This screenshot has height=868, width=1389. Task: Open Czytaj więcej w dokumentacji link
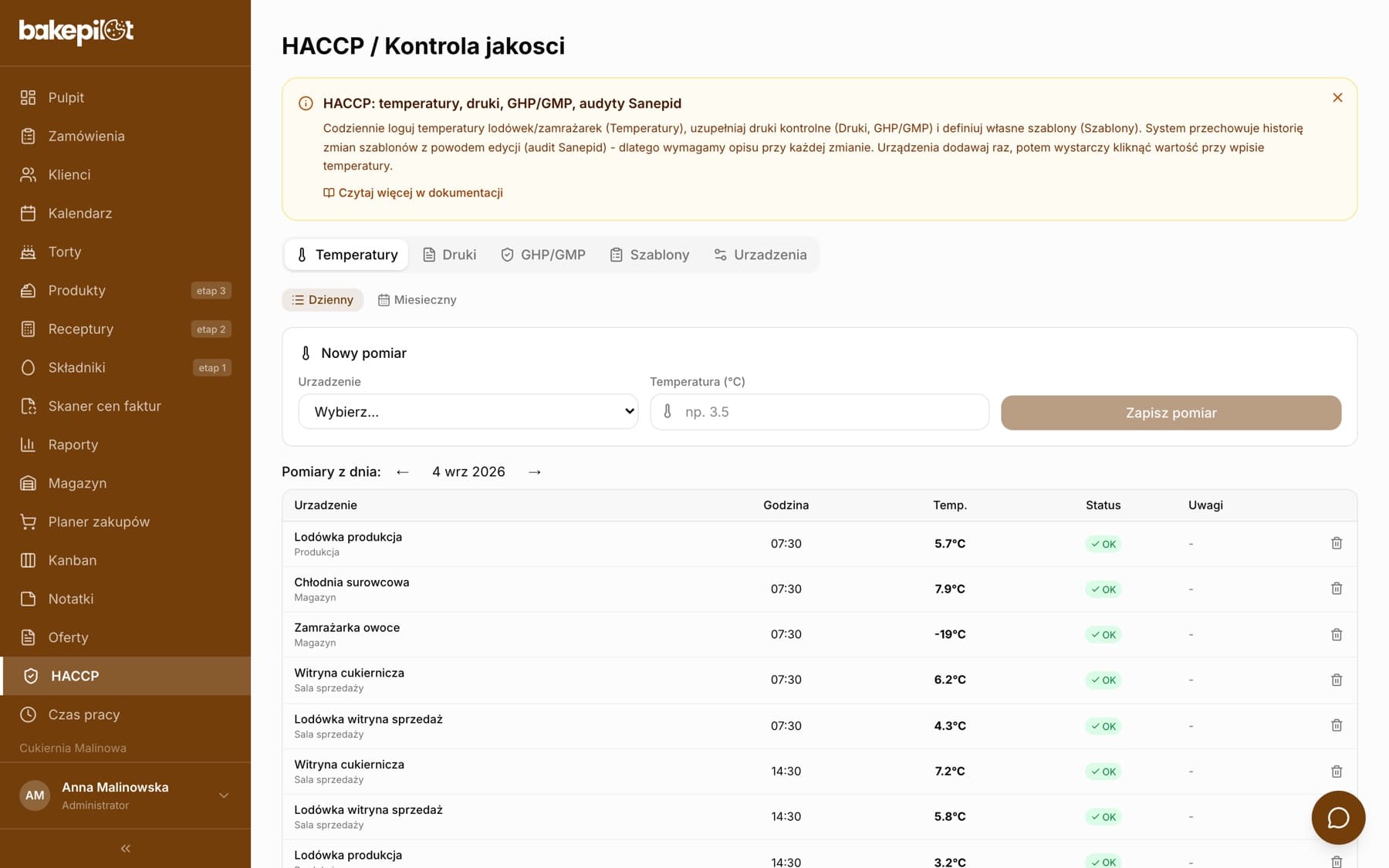pyautogui.click(x=413, y=193)
